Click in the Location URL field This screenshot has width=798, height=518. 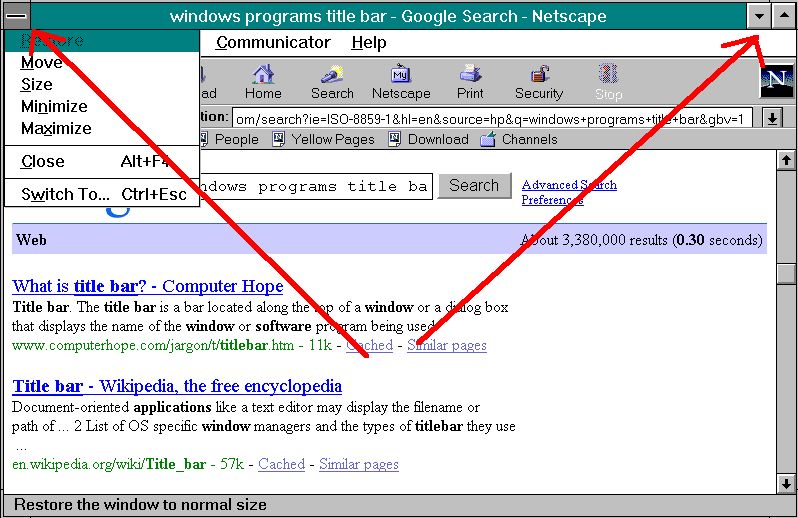(x=492, y=119)
